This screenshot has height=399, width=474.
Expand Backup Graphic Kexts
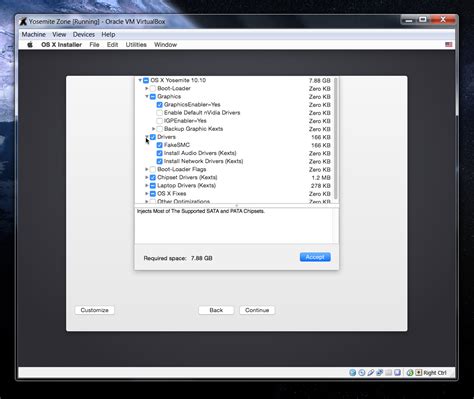tap(153, 129)
